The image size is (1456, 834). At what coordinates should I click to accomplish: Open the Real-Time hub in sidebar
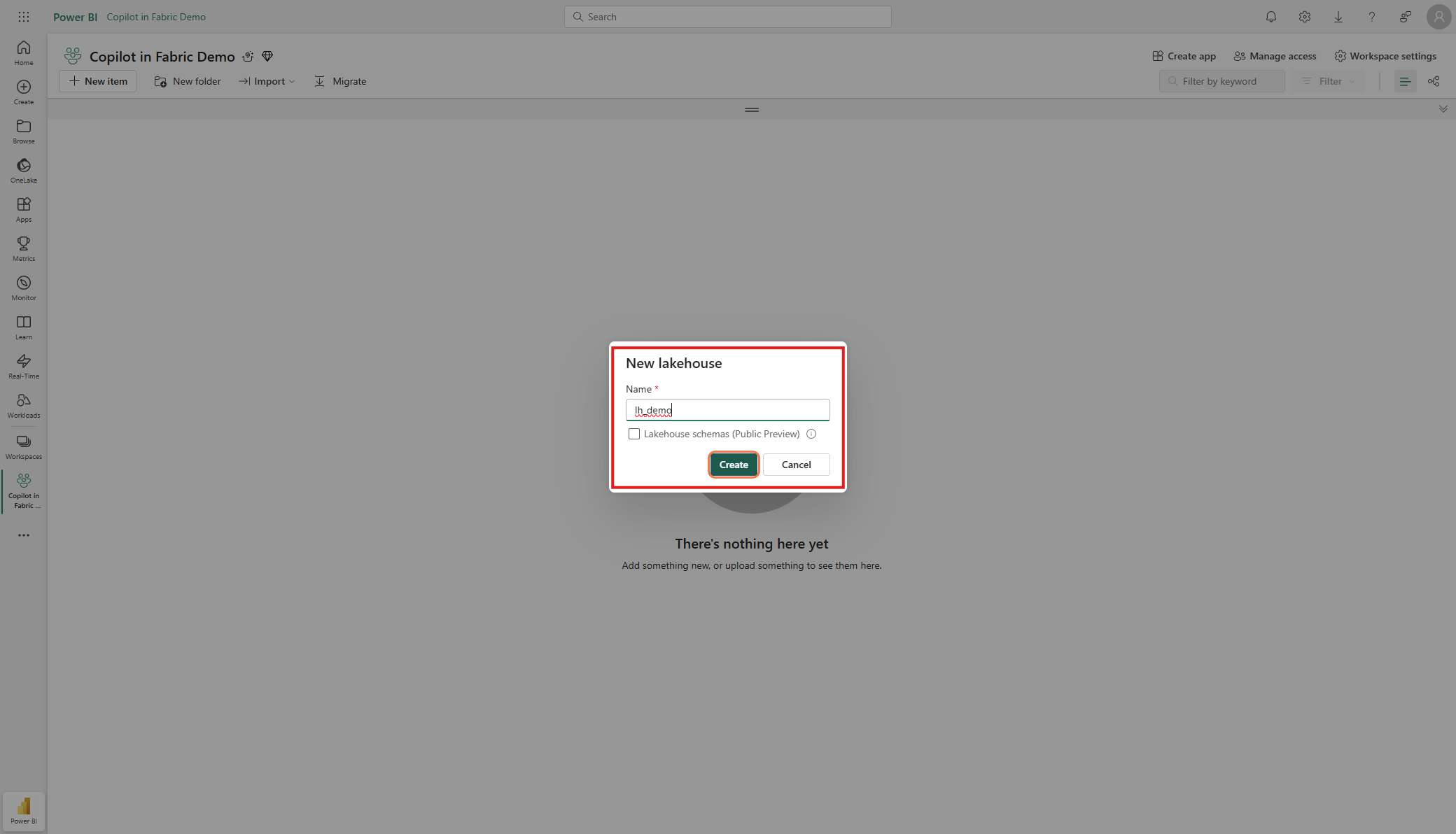tap(23, 366)
